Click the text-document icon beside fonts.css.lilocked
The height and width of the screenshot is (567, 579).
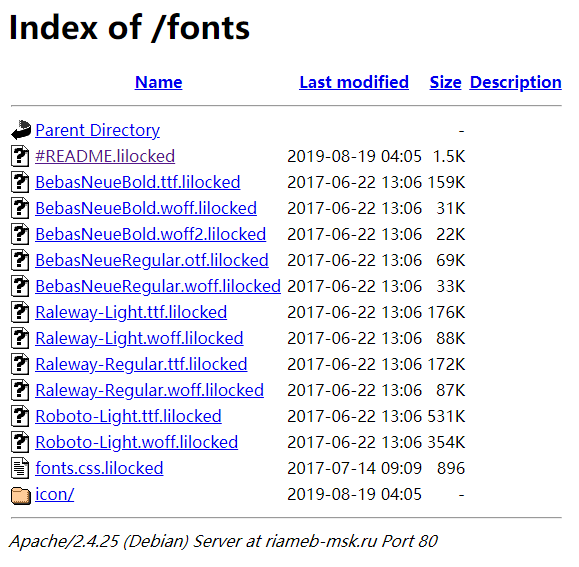tap(20, 468)
